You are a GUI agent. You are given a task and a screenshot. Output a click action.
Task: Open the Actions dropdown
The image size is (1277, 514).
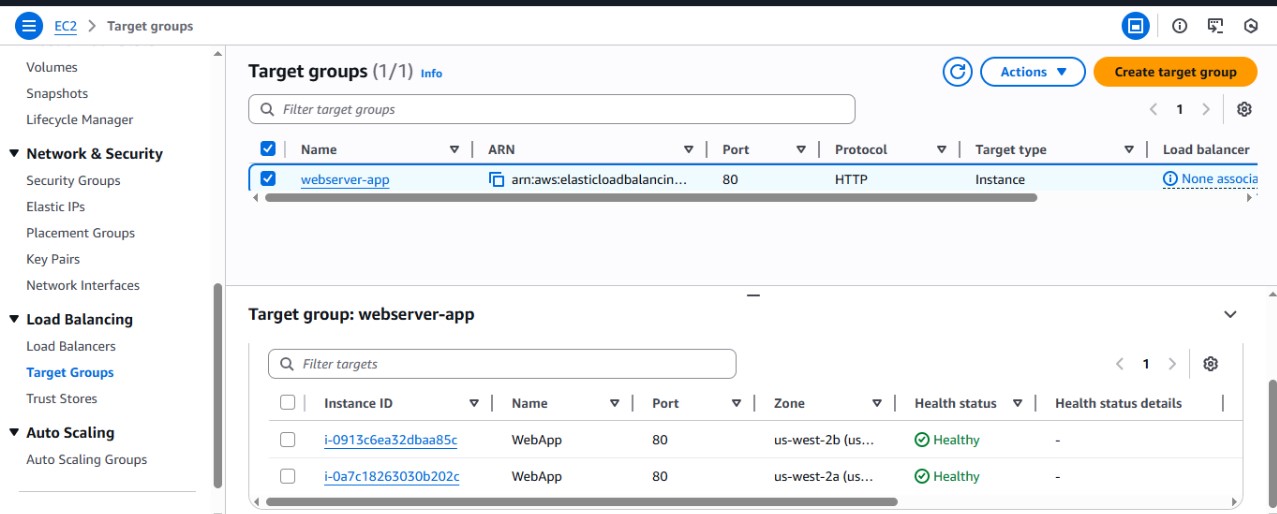click(x=1033, y=72)
